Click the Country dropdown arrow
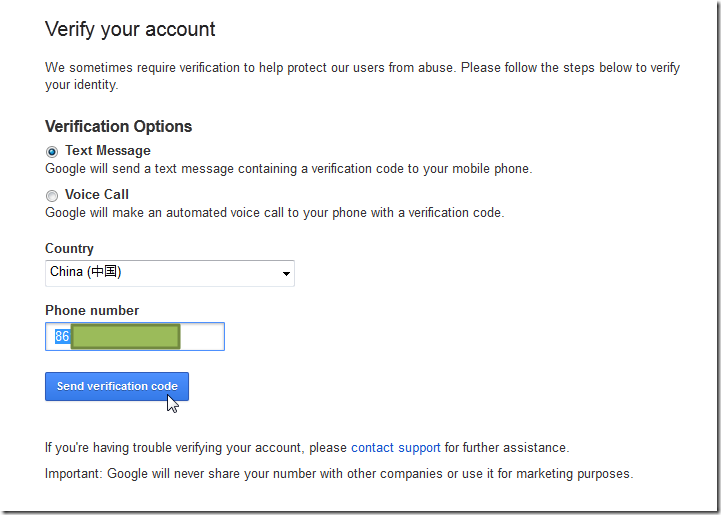The image size is (721, 515). [286, 273]
